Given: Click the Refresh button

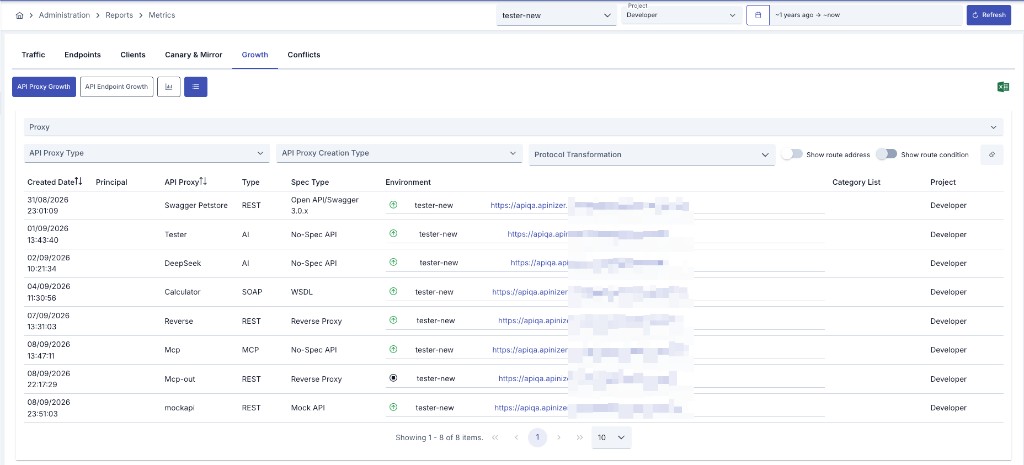Looking at the screenshot, I should pos(989,15).
